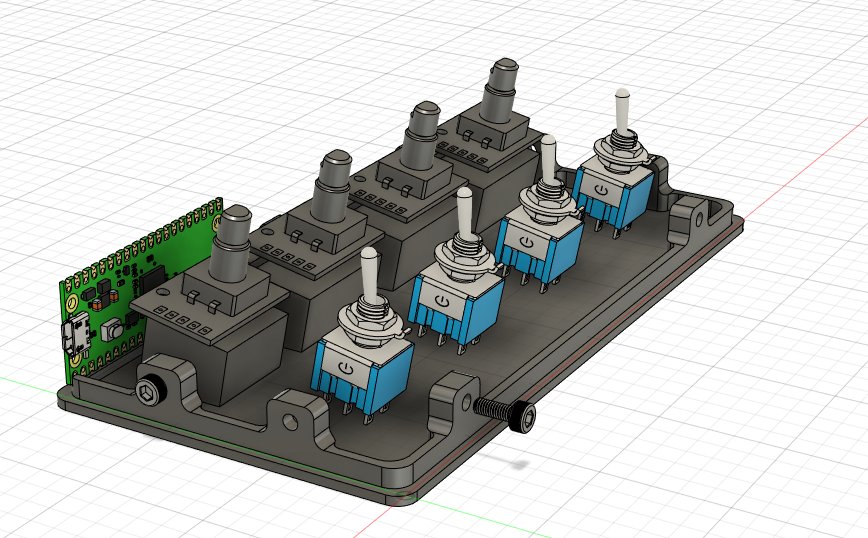The width and height of the screenshot is (868, 538).
Task: Click the power symbol on the toggle switch nearest the loose screw
Action: point(347,367)
